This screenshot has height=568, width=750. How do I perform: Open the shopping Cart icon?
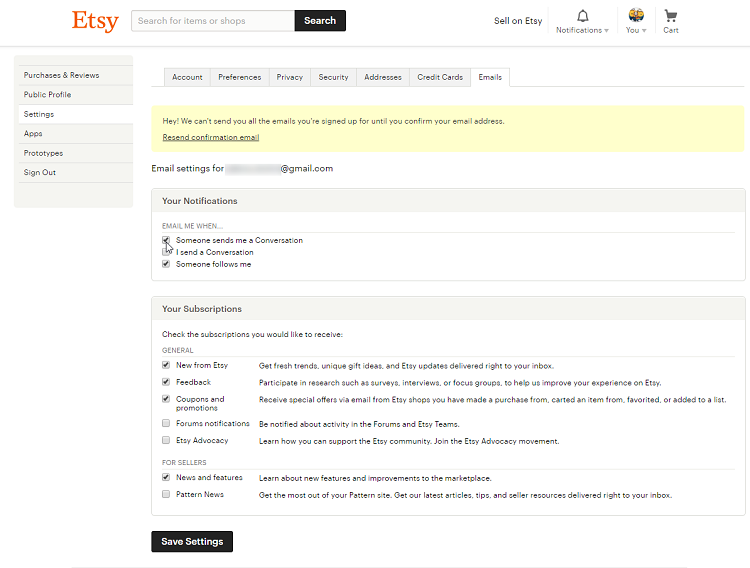point(670,16)
